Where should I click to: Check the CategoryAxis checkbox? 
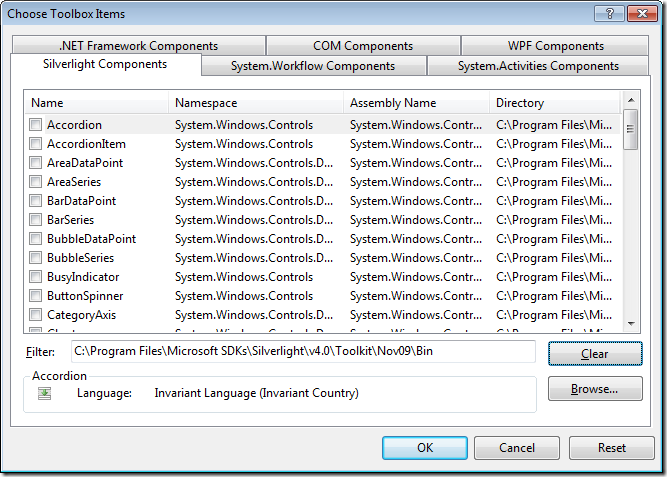pos(35,314)
